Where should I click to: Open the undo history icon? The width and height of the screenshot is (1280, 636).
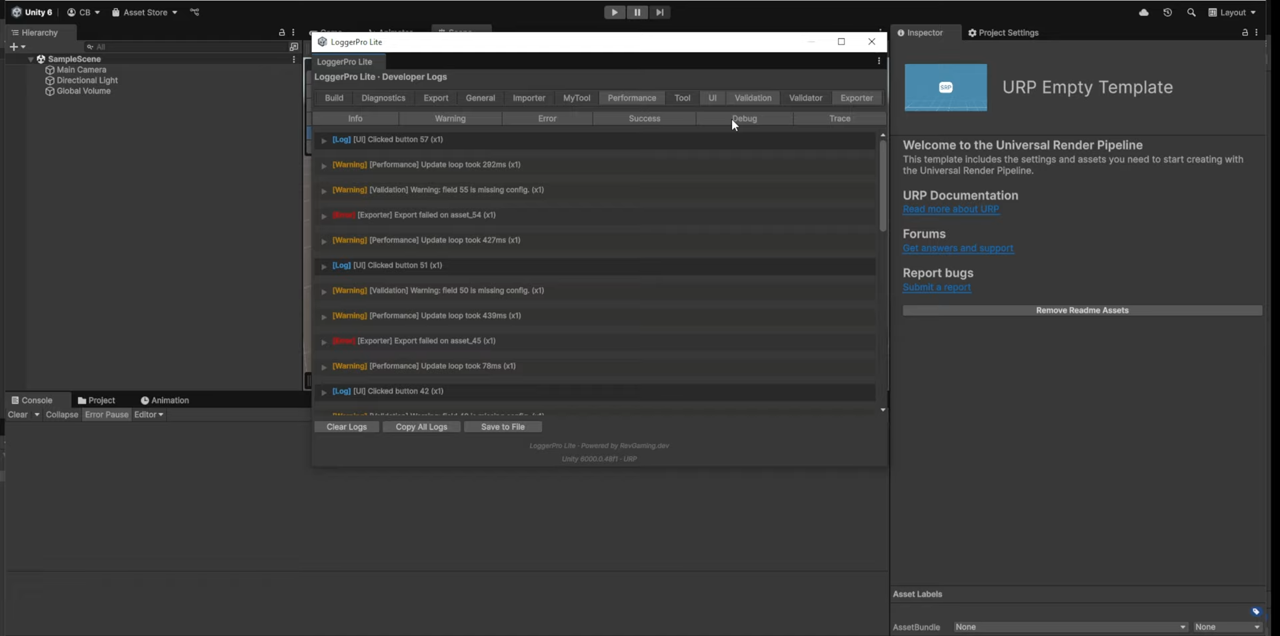(1167, 12)
